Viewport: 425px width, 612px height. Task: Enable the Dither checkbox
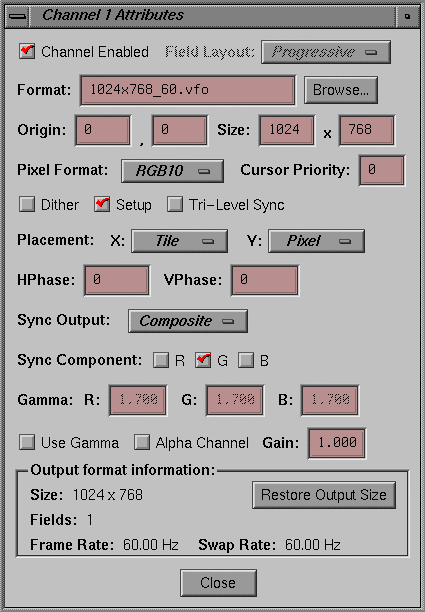point(27,204)
